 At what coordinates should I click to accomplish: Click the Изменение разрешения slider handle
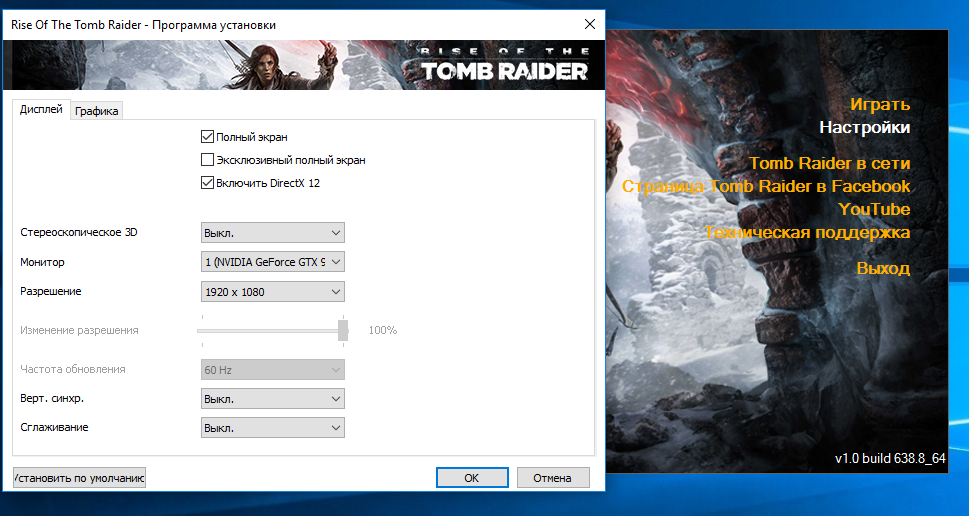(x=343, y=330)
